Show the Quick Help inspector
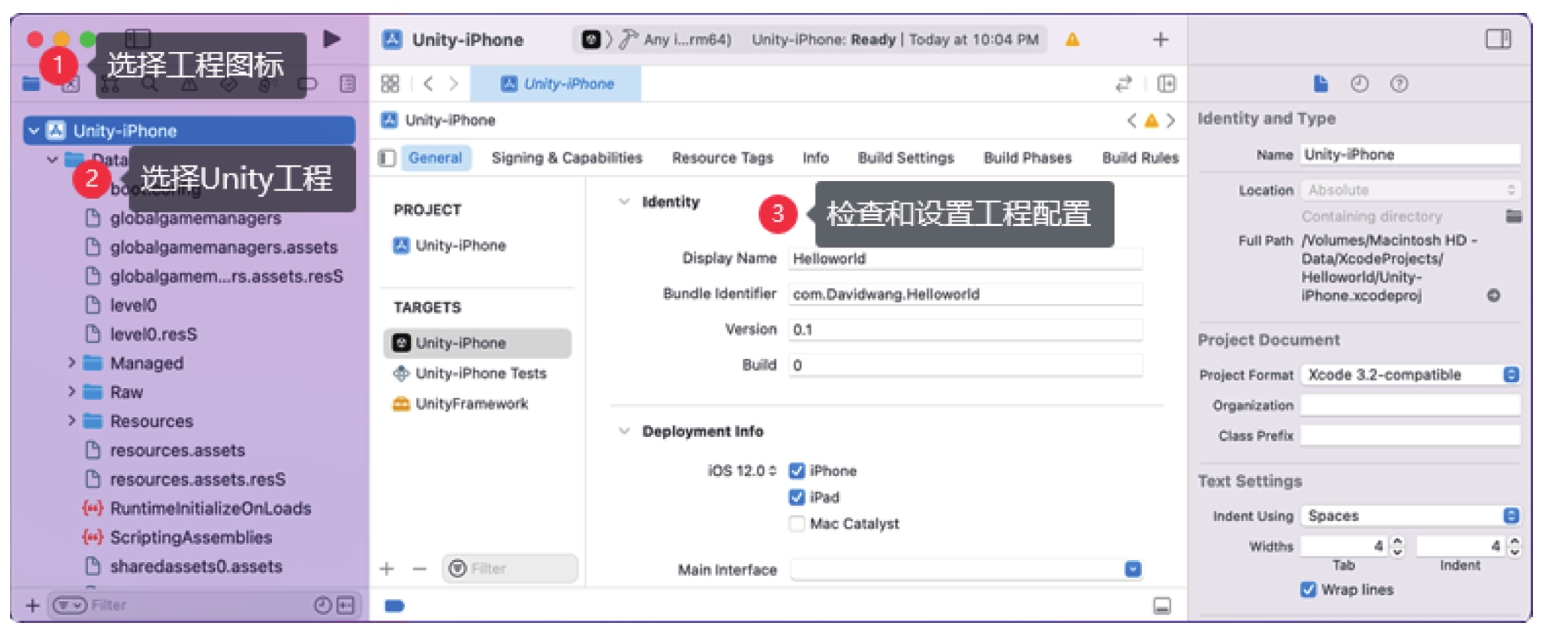 [x=1399, y=84]
